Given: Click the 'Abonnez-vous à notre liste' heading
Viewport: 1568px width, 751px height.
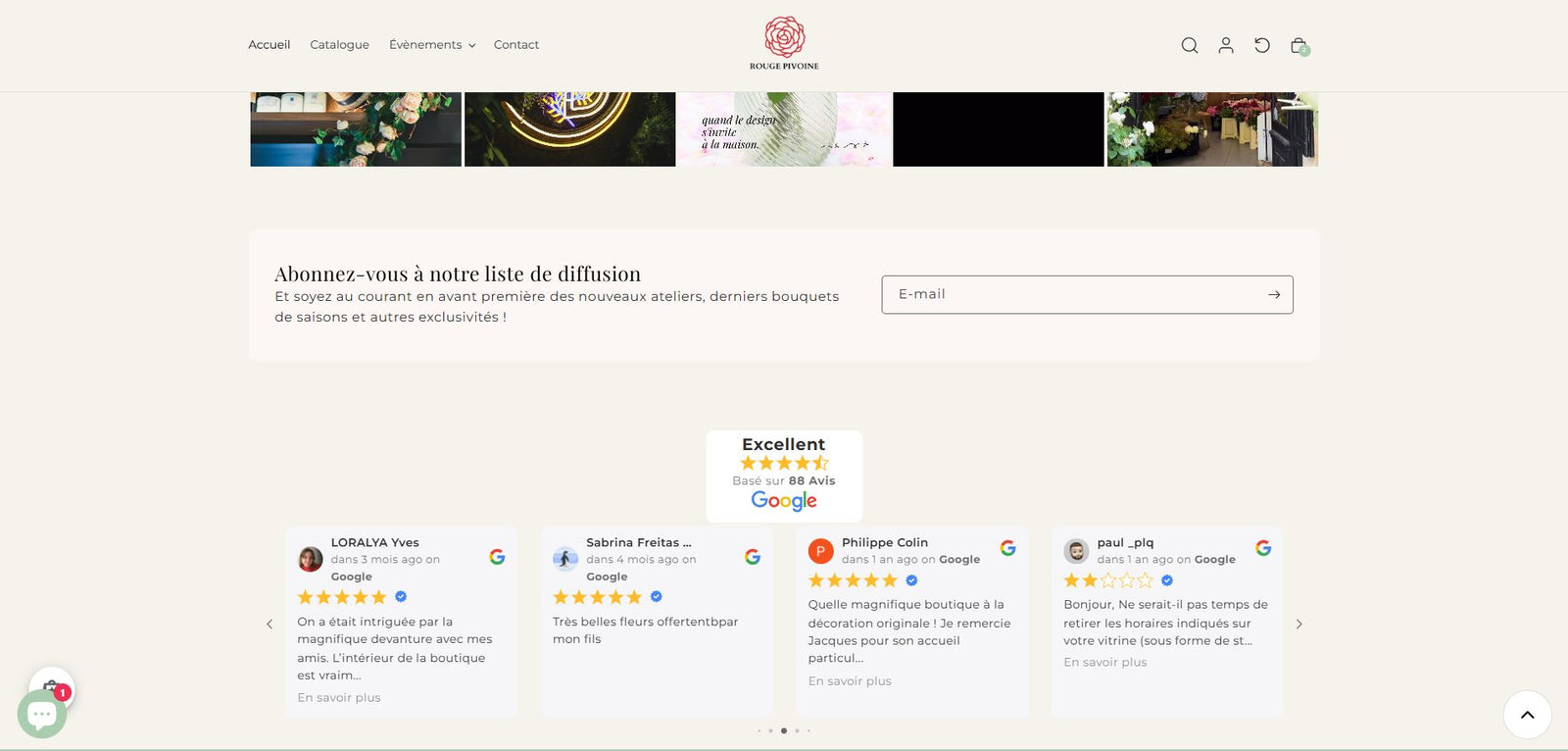Looking at the screenshot, I should click(458, 274).
